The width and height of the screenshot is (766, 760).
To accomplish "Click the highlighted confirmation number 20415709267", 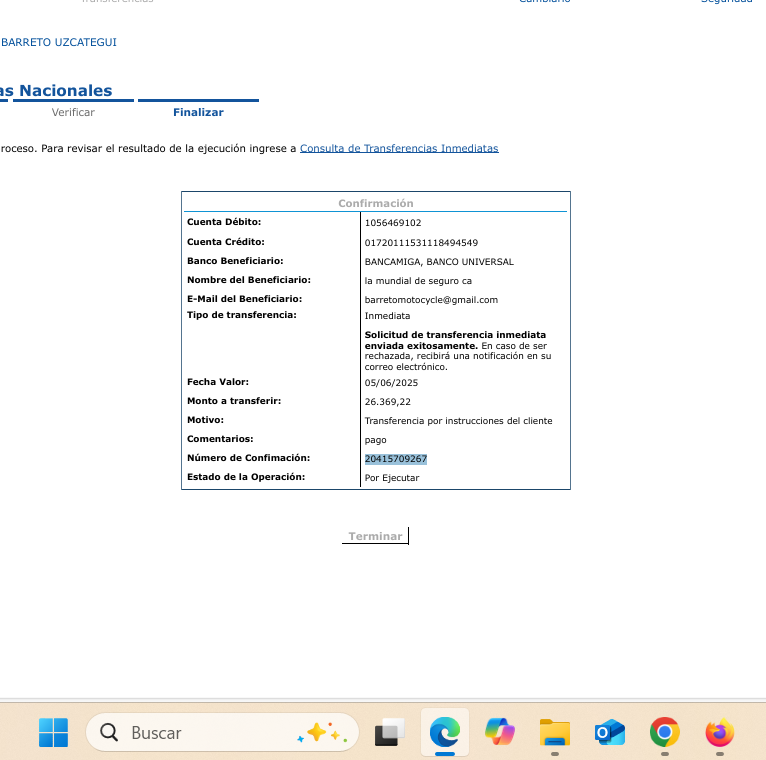I will pyautogui.click(x=396, y=459).
